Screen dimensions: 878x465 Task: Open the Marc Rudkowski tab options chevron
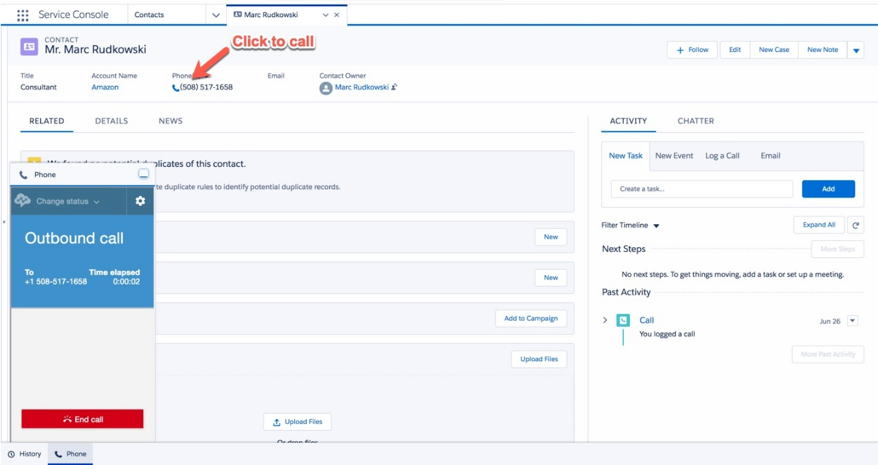[325, 15]
